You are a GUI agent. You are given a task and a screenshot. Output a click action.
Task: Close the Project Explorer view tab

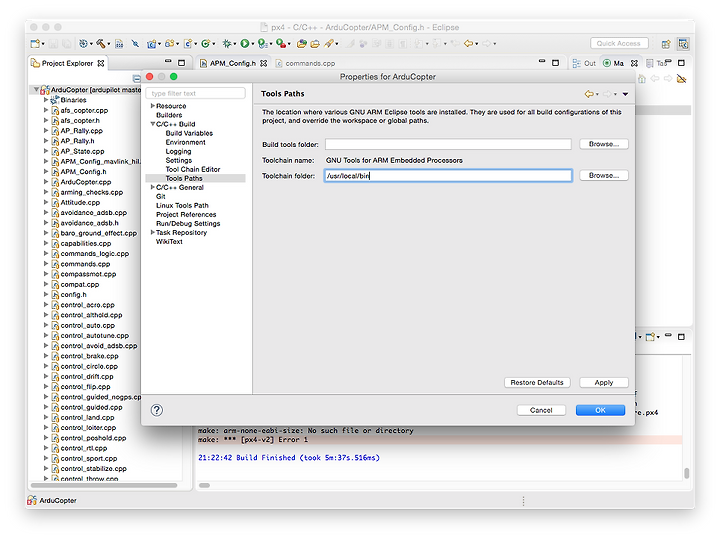click(x=101, y=63)
